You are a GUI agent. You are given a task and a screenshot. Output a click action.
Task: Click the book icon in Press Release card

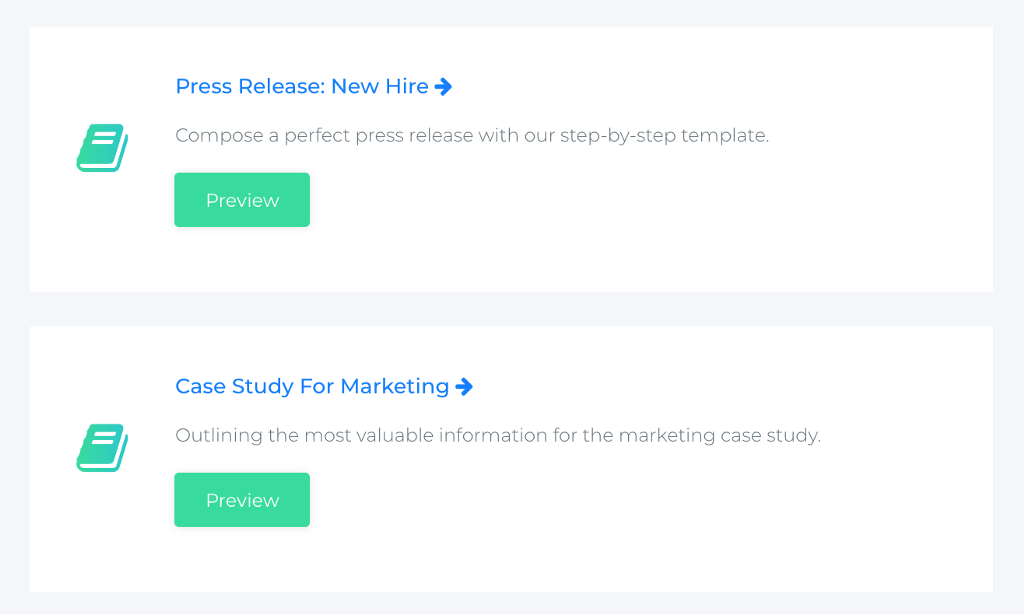point(102,147)
